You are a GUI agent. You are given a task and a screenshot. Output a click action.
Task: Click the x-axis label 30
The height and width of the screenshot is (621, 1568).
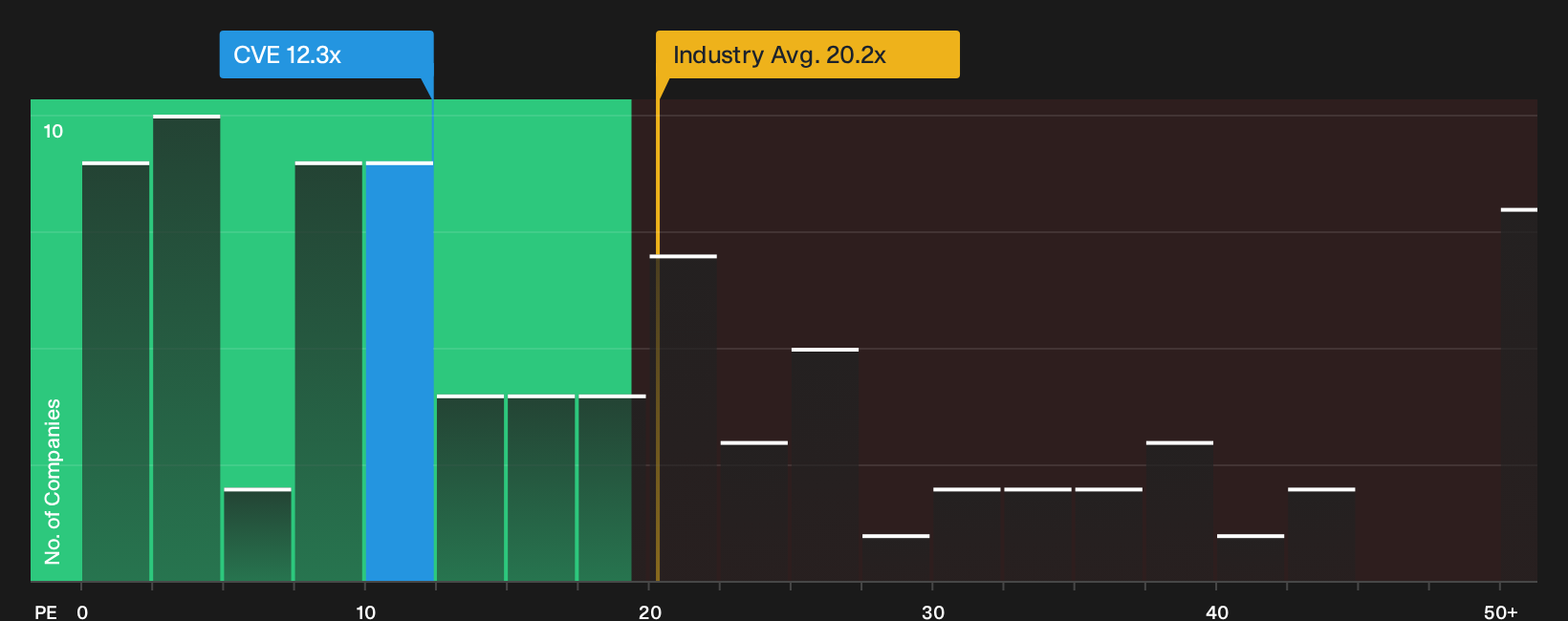pyautogui.click(x=933, y=611)
